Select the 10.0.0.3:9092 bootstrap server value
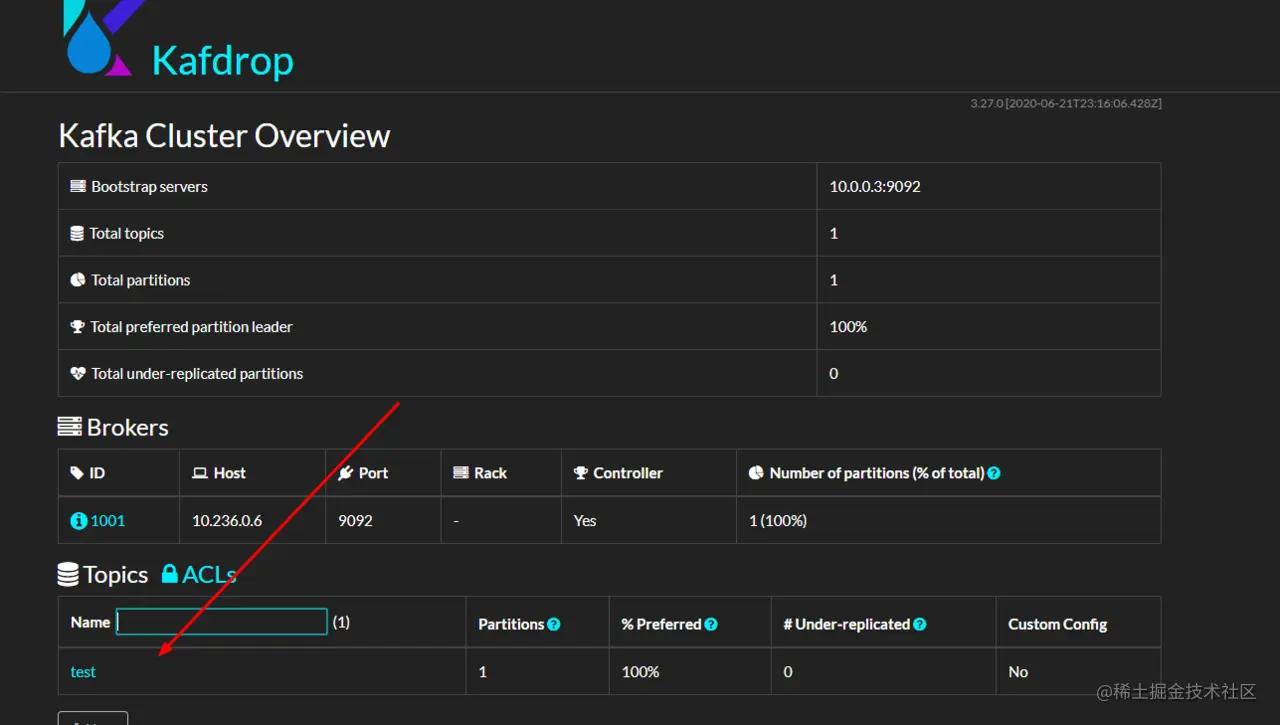The height and width of the screenshot is (725, 1280). point(875,187)
